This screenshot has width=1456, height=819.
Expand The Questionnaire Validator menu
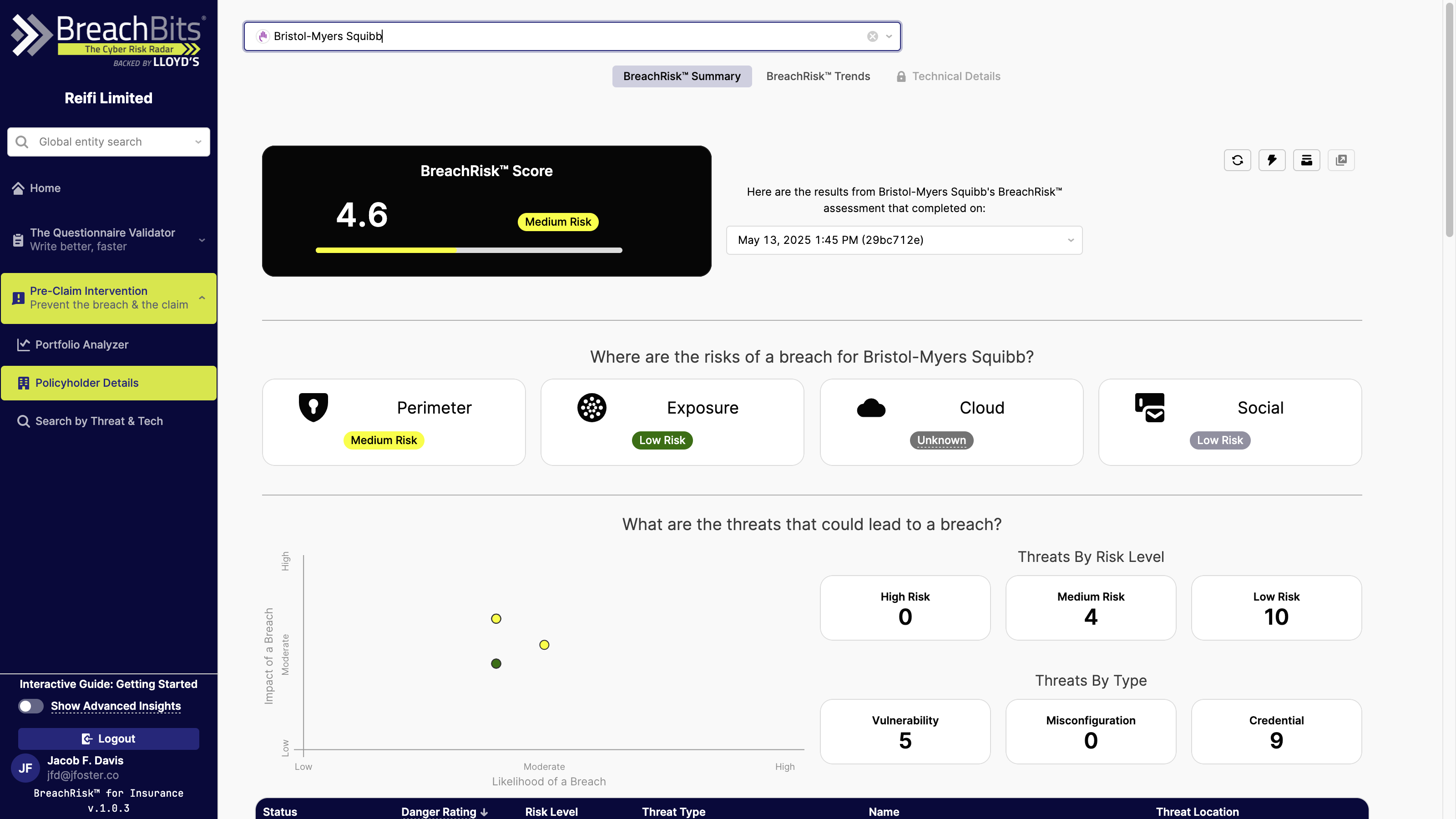202,240
